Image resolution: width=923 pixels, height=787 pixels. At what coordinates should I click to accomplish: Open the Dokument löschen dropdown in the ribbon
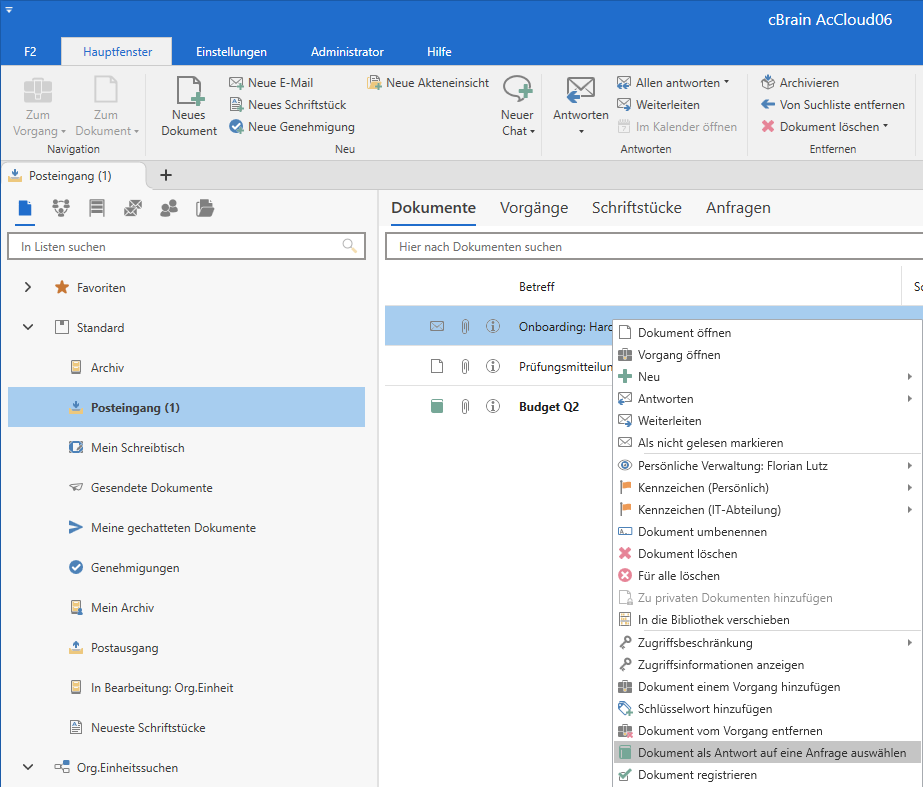[886, 127]
